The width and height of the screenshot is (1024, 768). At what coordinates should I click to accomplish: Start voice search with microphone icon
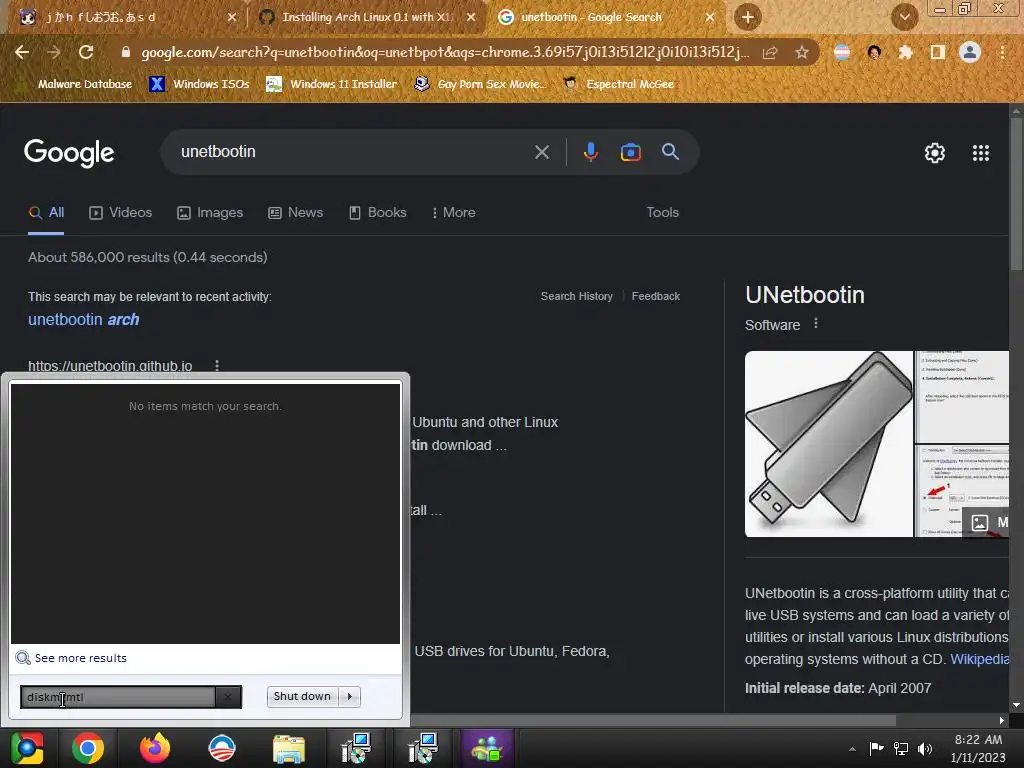(590, 152)
